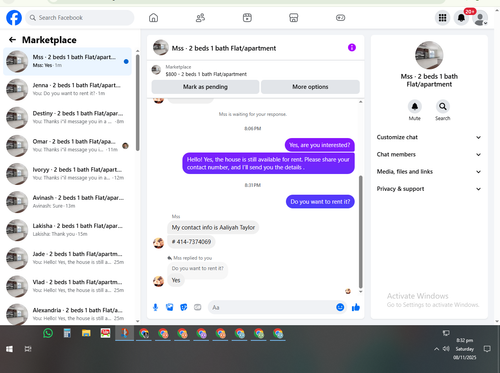Click the volume icon in system tray
Screen dimensions: 500x373
pyautogui.click(x=446, y=349)
